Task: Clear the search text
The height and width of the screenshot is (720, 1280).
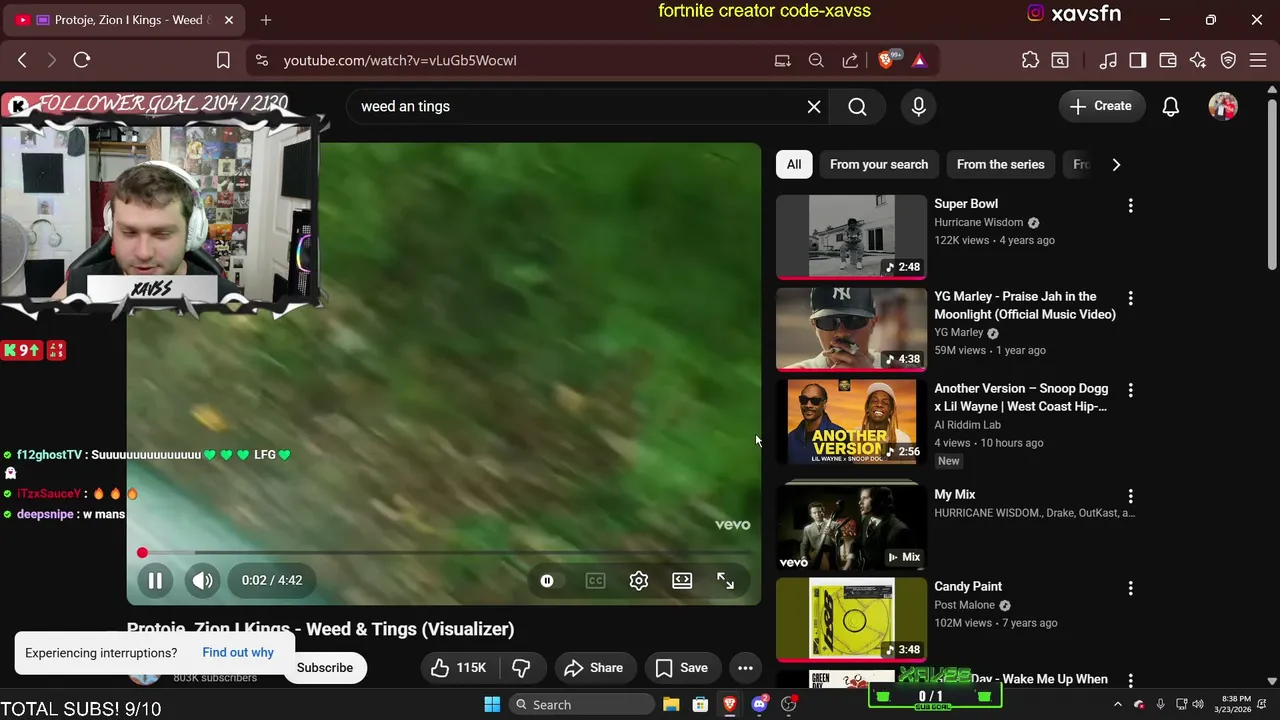Action: pyautogui.click(x=814, y=106)
